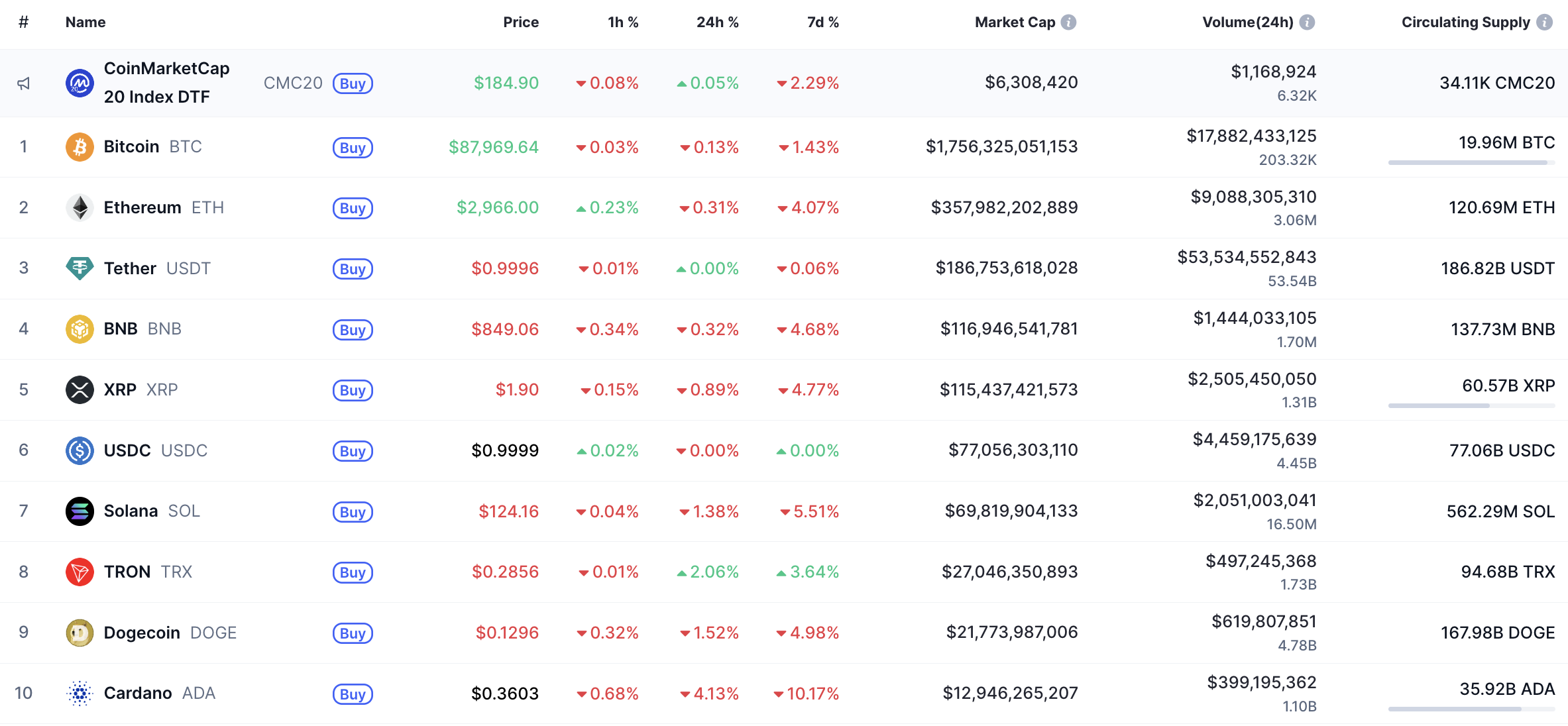Sort by the 7d % column header

click(x=822, y=23)
